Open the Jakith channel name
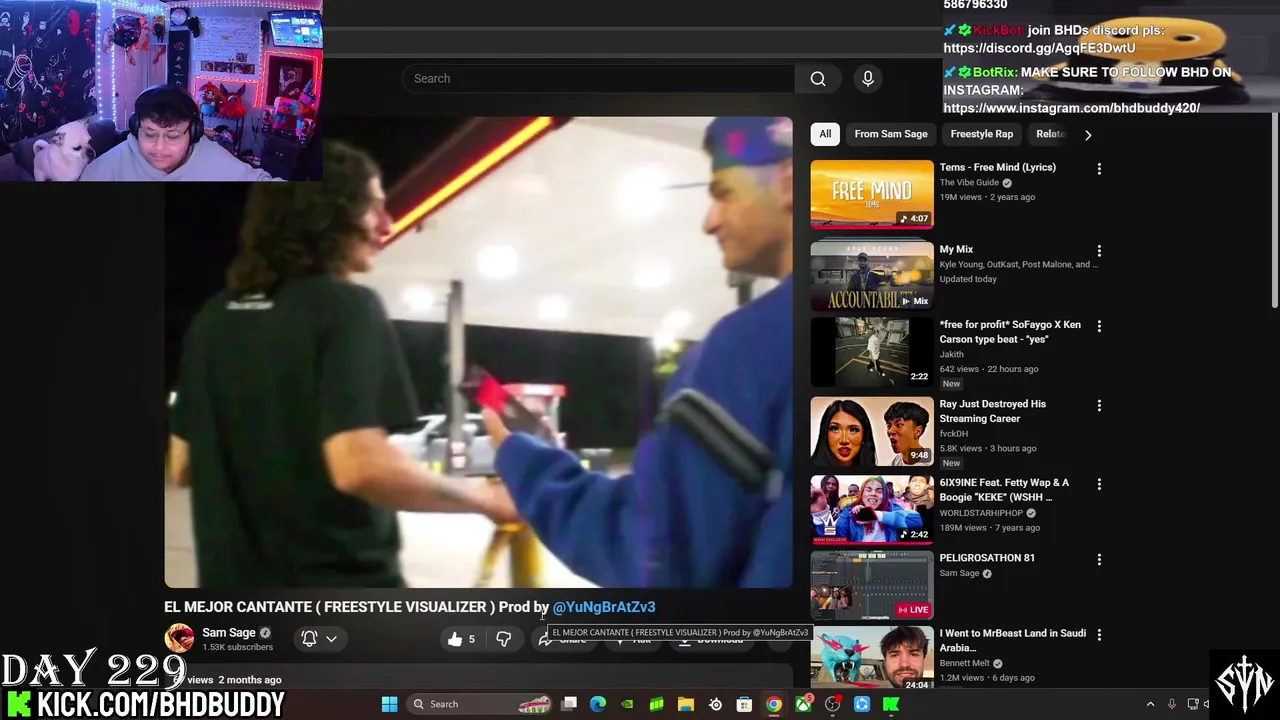This screenshot has width=1280, height=720. click(951, 354)
